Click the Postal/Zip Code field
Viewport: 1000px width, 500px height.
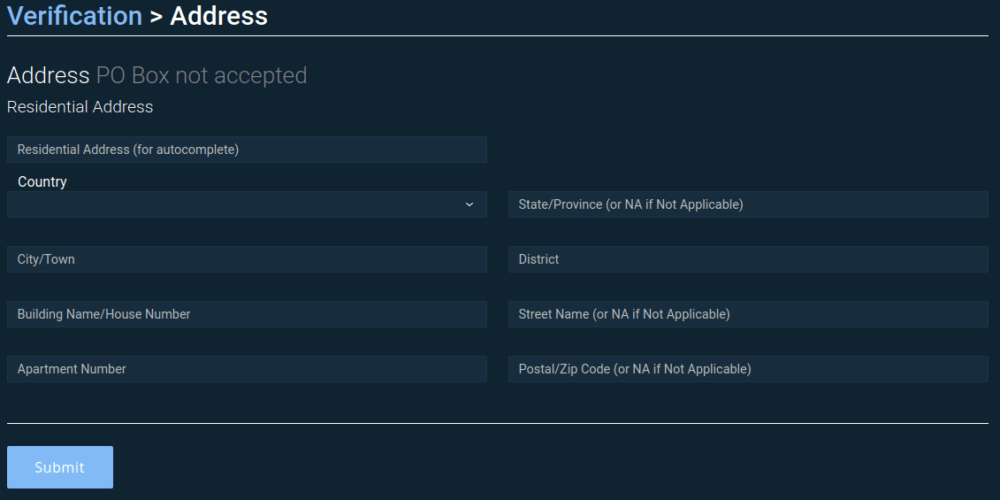[x=747, y=369]
